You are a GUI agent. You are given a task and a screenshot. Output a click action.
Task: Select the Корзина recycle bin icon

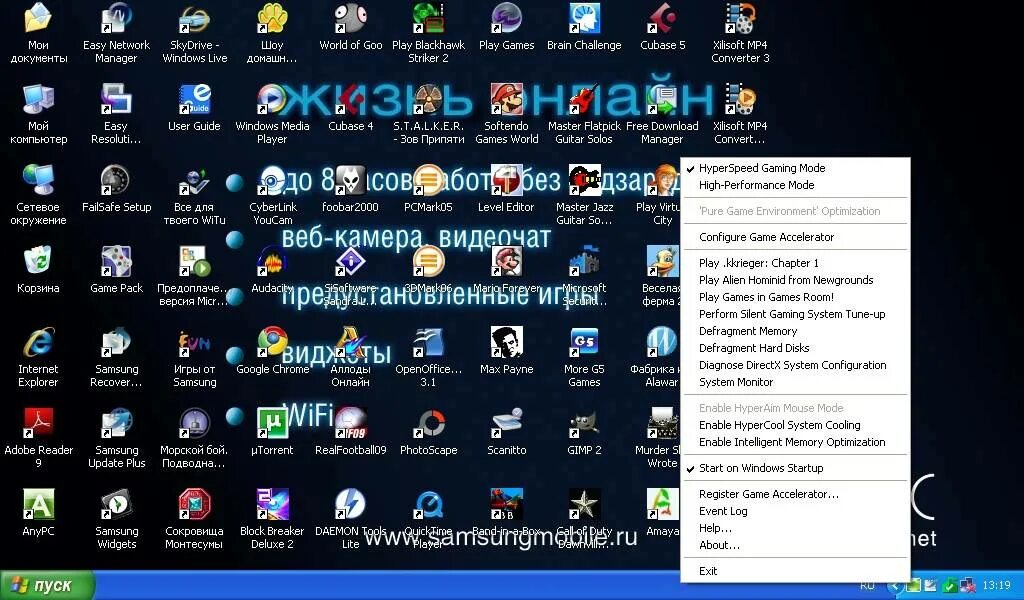coord(39,262)
